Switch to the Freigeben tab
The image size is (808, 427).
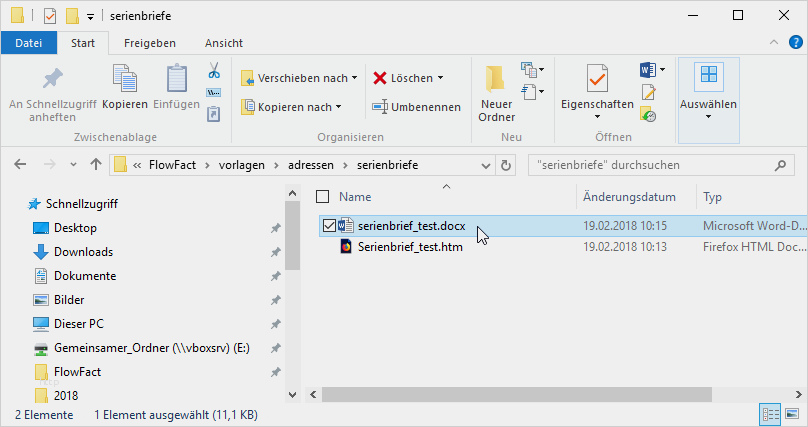point(150,43)
